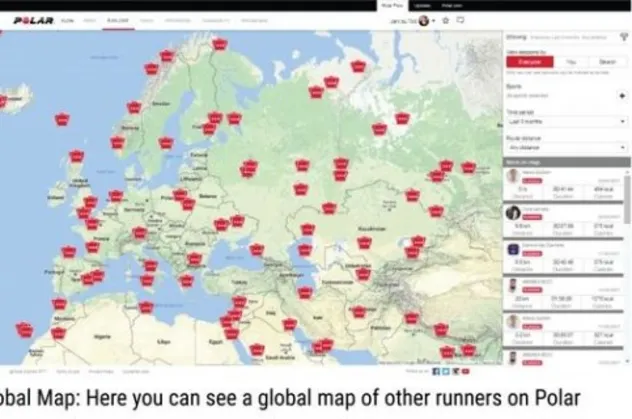Click the scroll down arrow in sessions list

627,361
